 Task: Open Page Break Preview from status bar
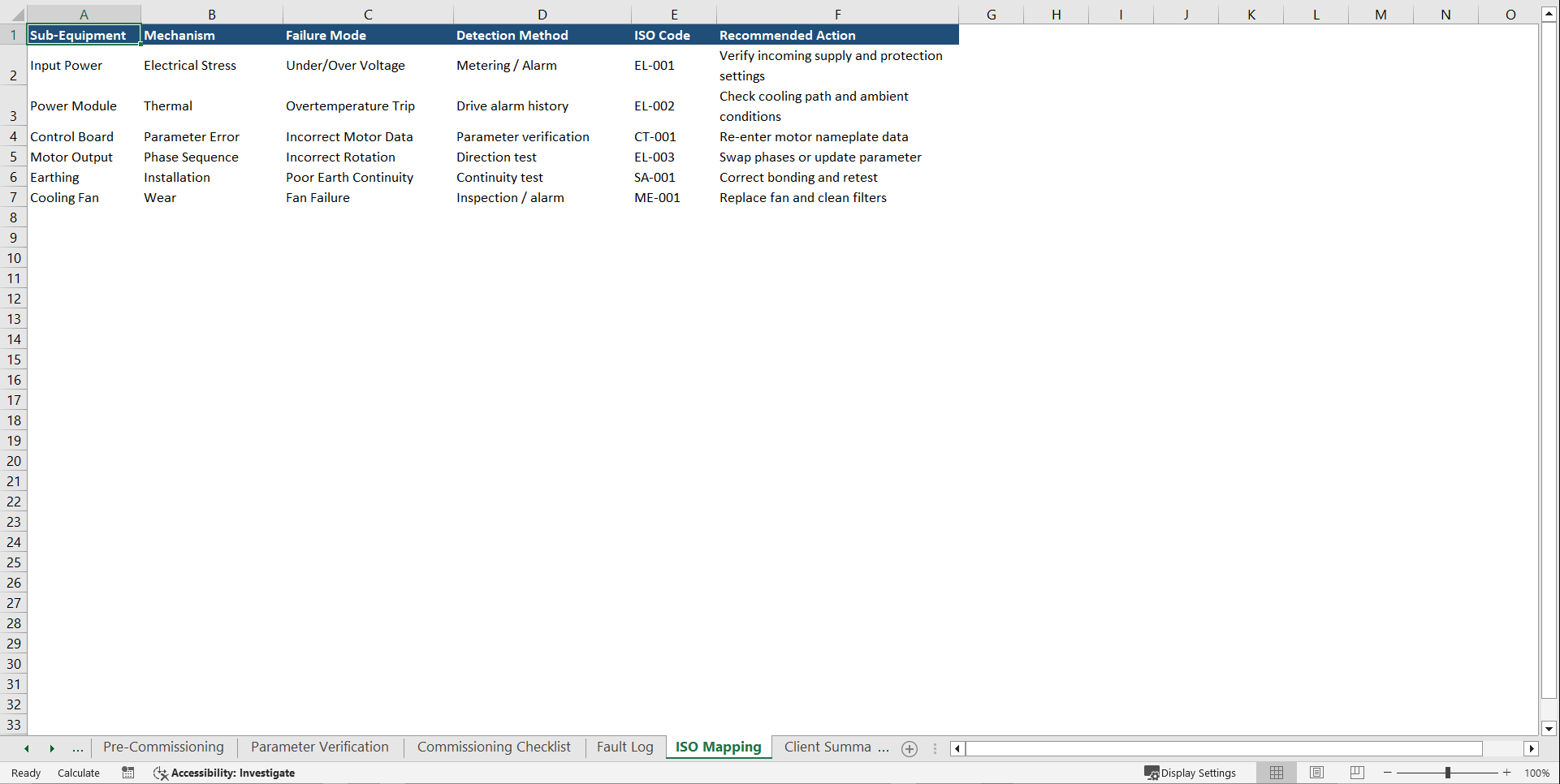(x=1357, y=773)
